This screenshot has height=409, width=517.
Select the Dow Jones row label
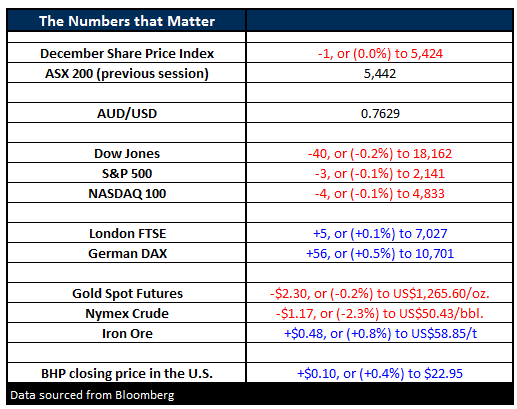tap(127, 153)
